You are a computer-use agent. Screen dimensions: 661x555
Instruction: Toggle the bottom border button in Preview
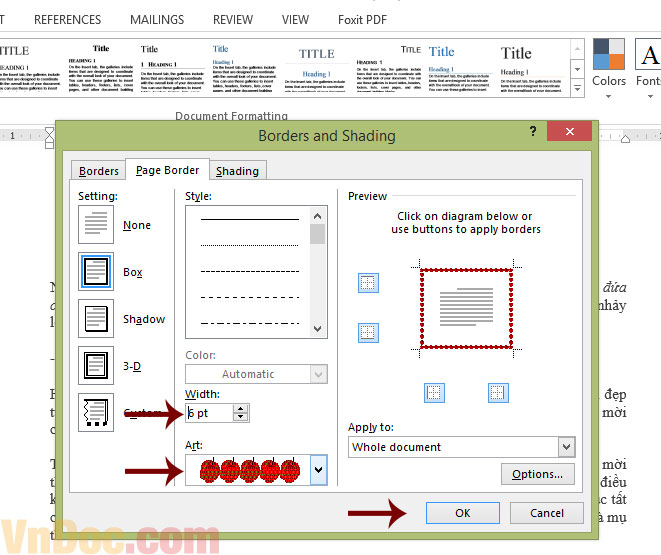pyautogui.click(x=367, y=333)
